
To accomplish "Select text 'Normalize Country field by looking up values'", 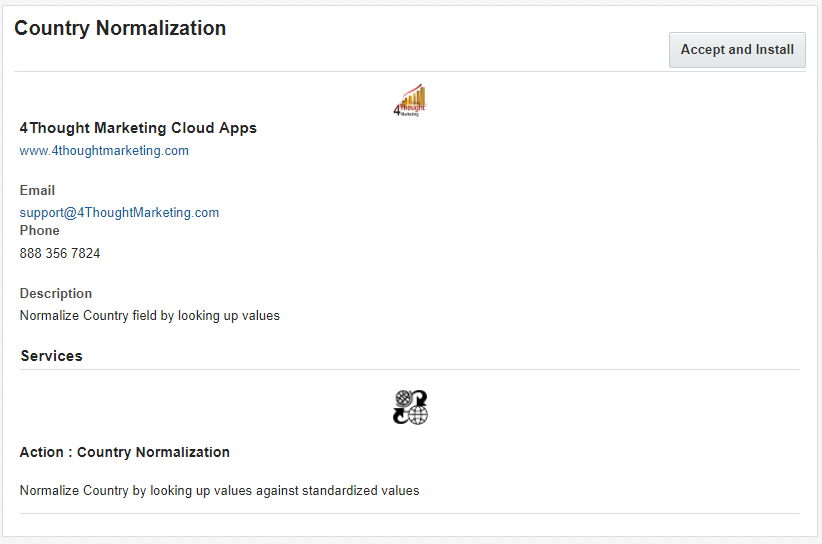I will pyautogui.click(x=149, y=316).
